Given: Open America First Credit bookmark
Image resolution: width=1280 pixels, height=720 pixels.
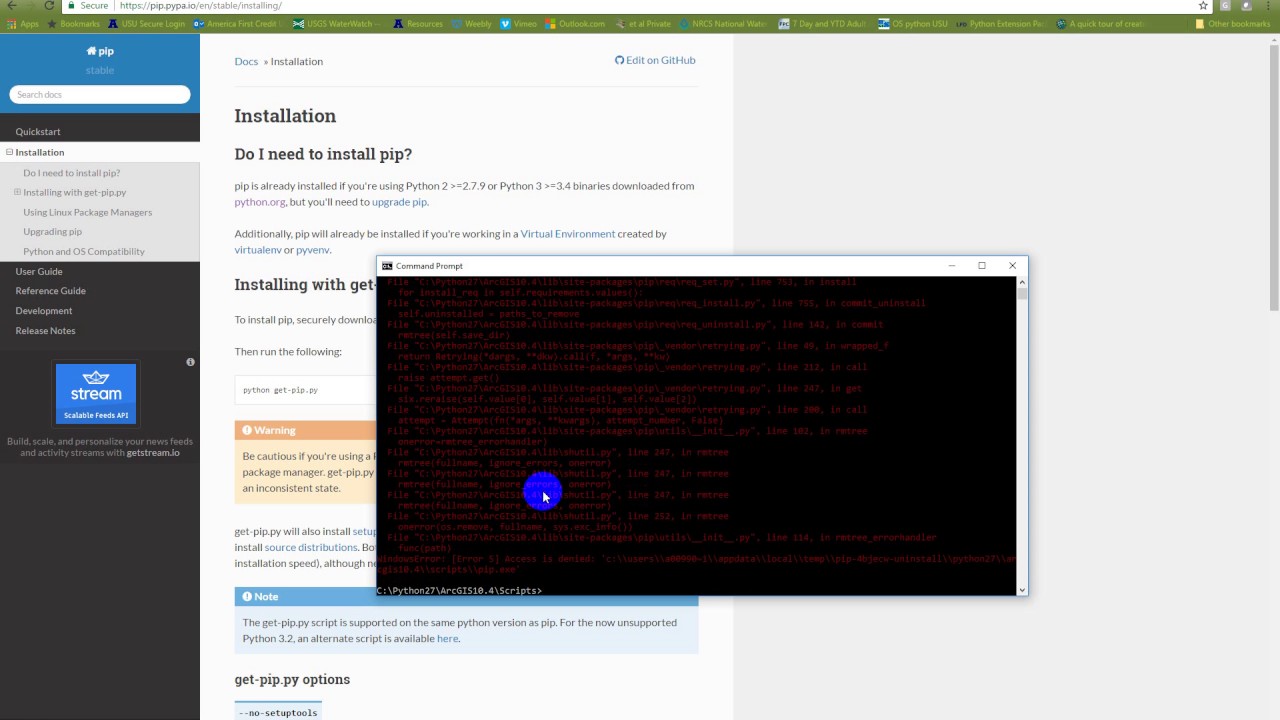Looking at the screenshot, I should click(x=235, y=24).
